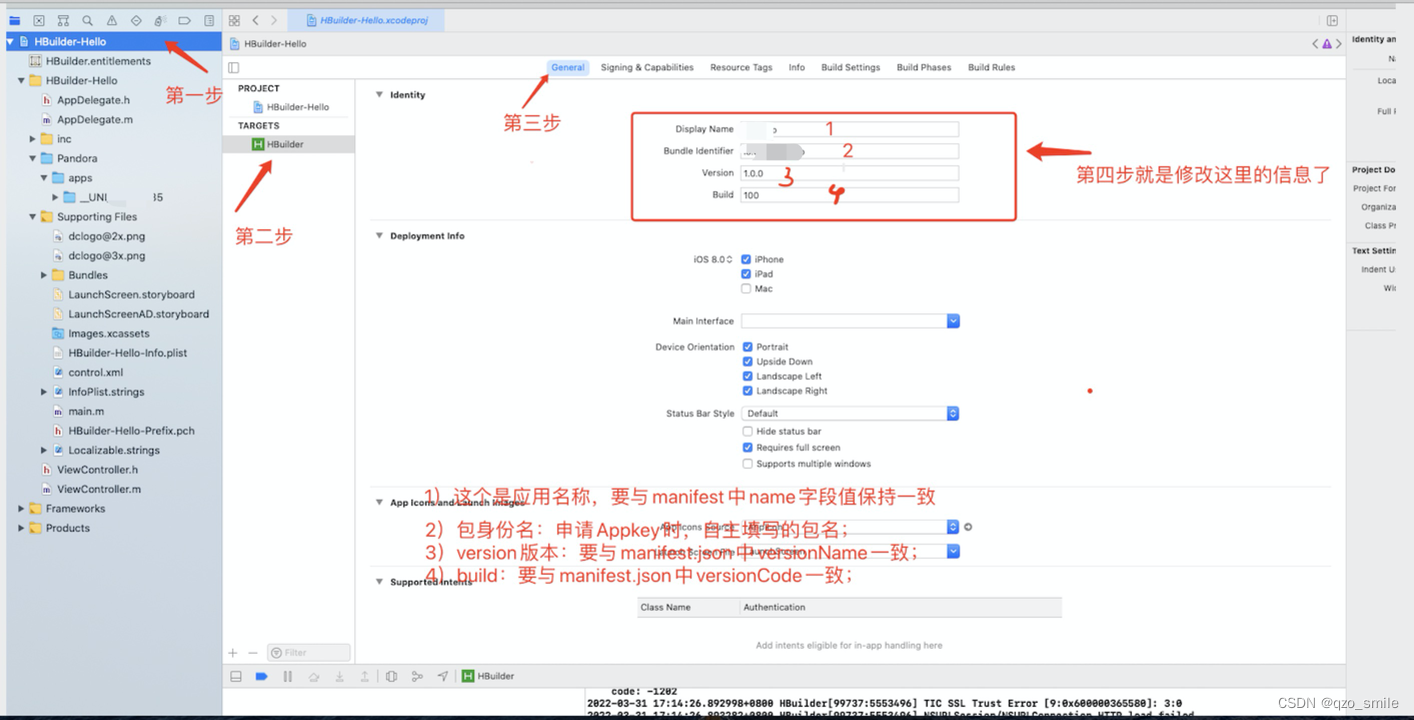Click the arrow next to App Icons Source
The image size is (1414, 720).
point(968,527)
